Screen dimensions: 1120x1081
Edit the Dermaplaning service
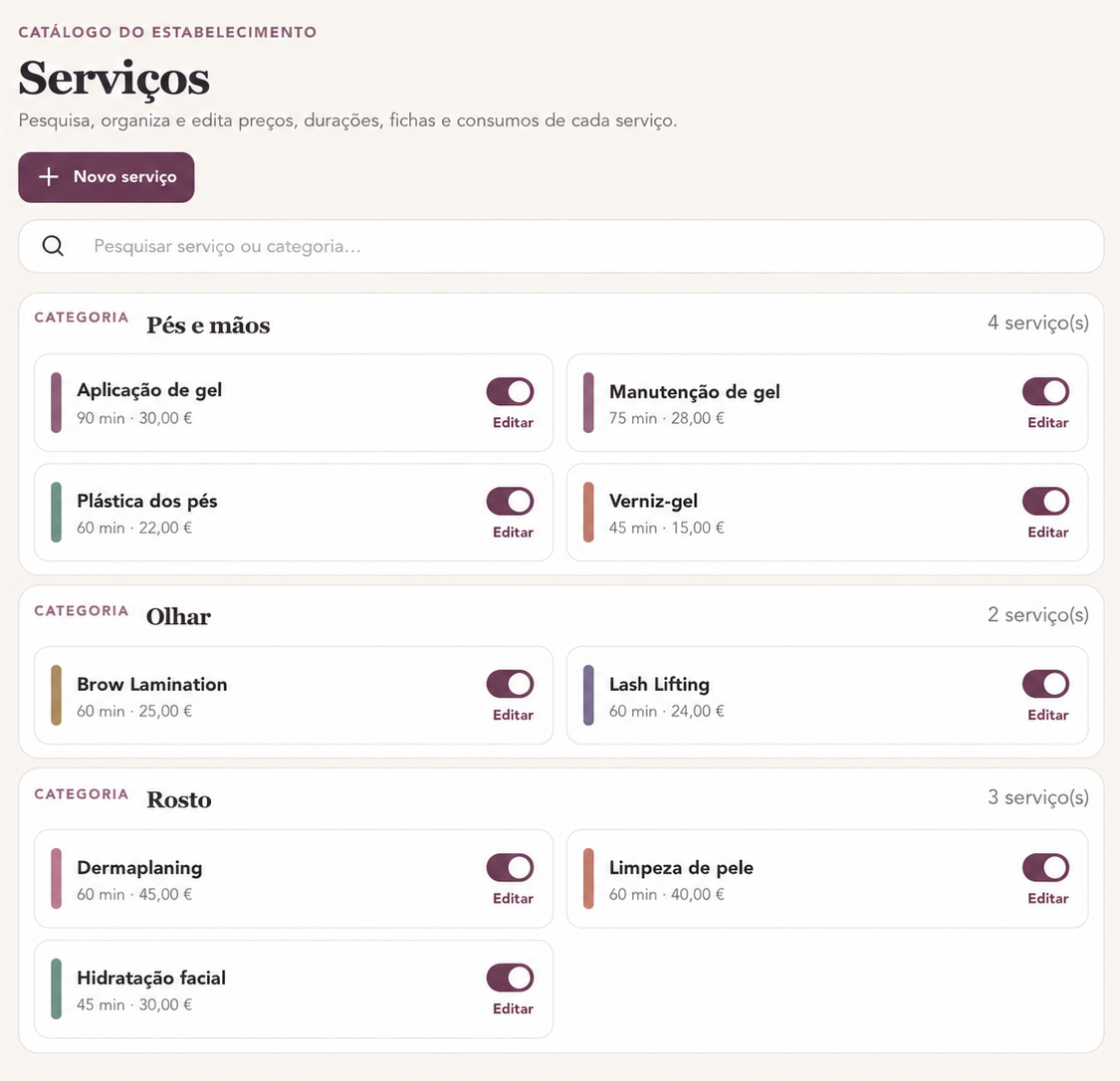pos(513,899)
